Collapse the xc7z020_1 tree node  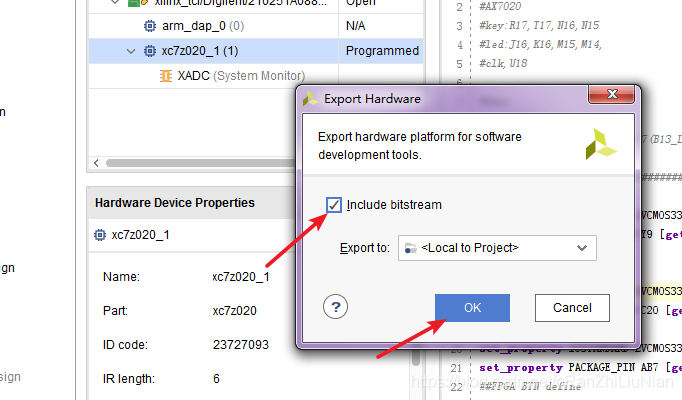click(130, 51)
